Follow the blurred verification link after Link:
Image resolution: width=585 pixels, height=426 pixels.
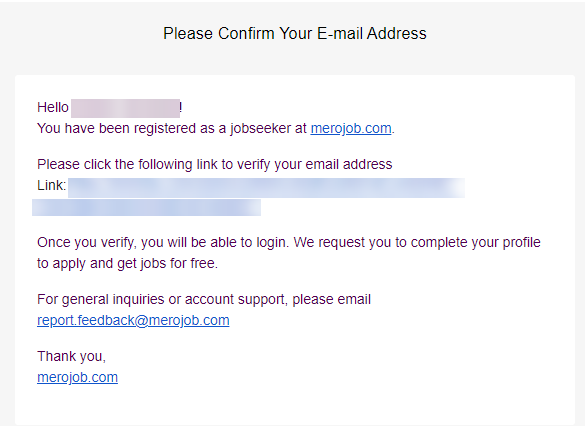coord(266,188)
